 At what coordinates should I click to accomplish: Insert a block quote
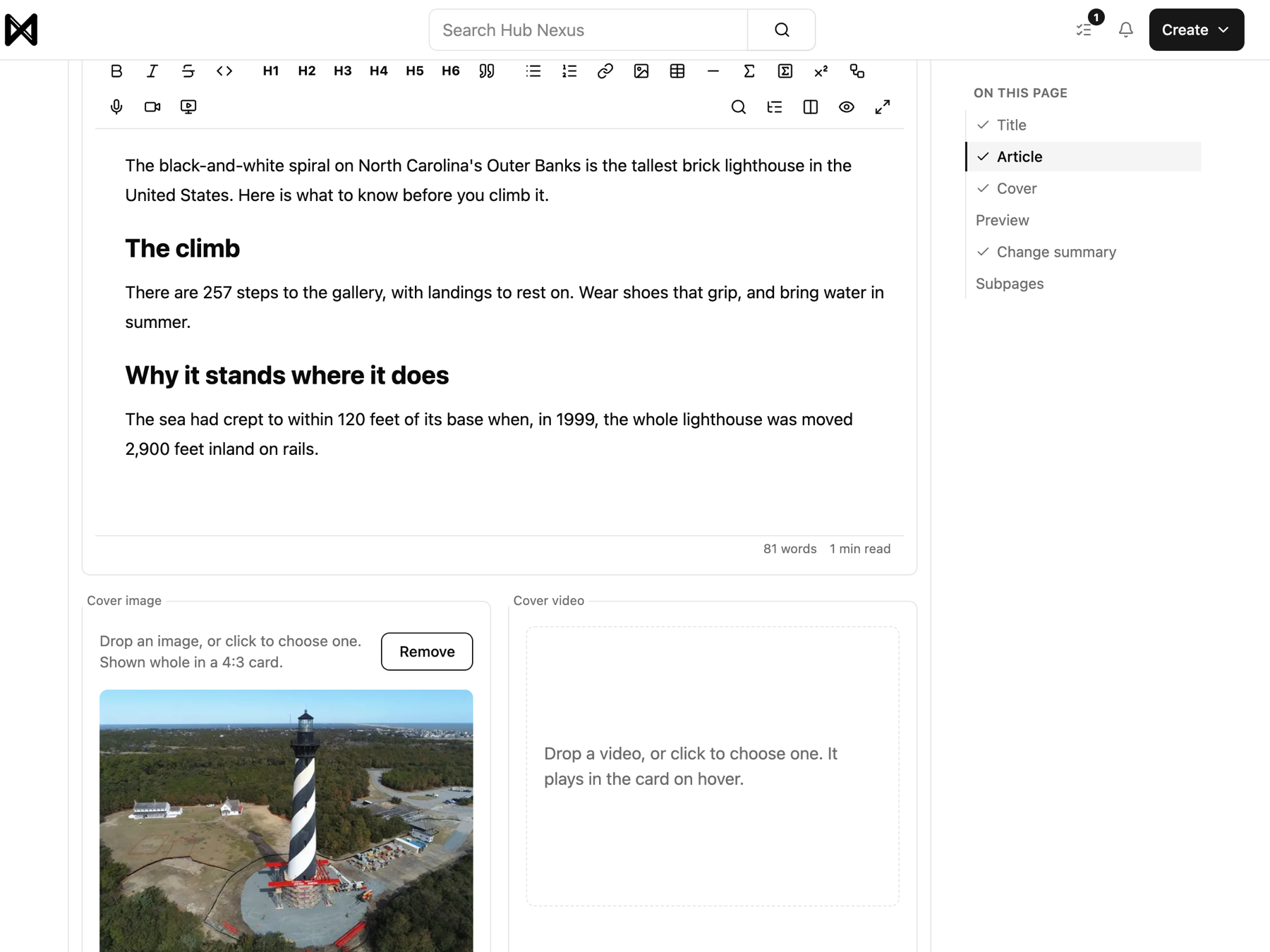tap(487, 71)
